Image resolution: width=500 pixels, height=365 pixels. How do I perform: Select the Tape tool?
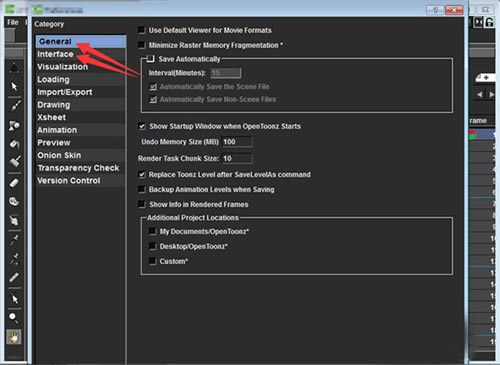point(14,202)
